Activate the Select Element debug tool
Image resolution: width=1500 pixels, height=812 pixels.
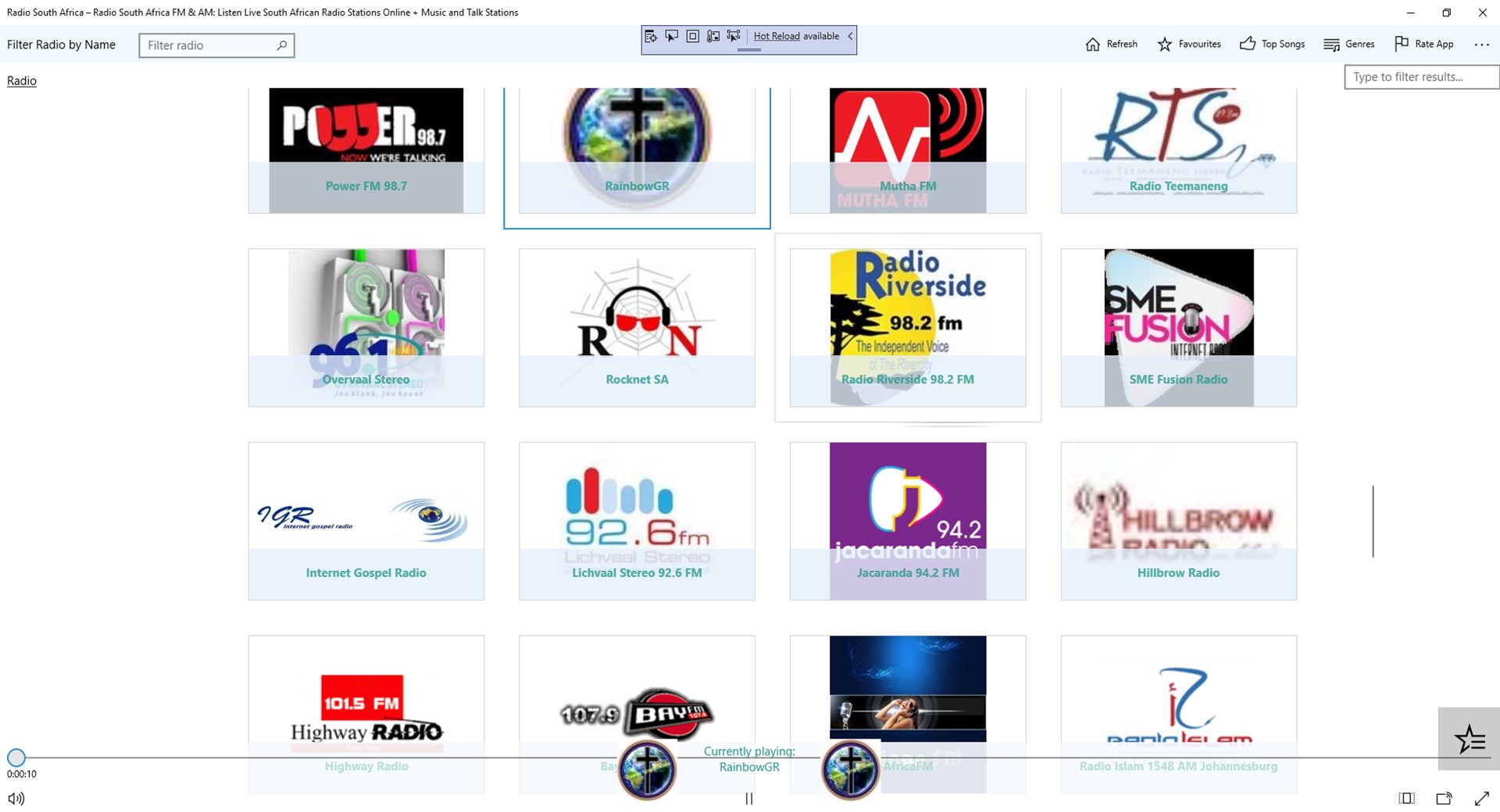click(x=672, y=37)
